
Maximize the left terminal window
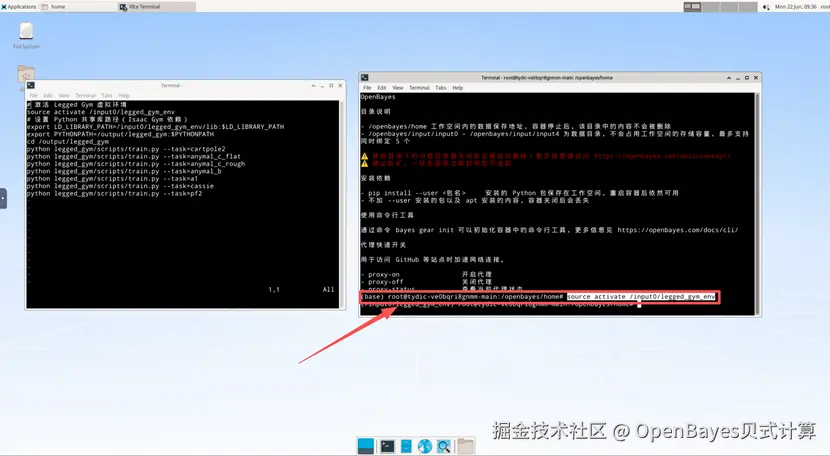[x=331, y=85]
